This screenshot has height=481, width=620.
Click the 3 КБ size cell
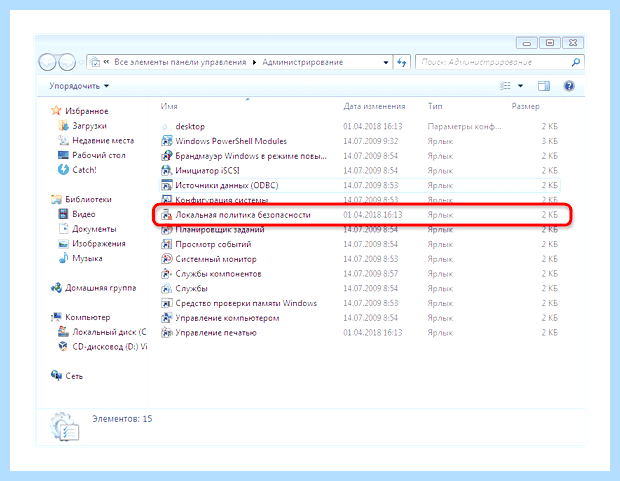click(x=549, y=141)
